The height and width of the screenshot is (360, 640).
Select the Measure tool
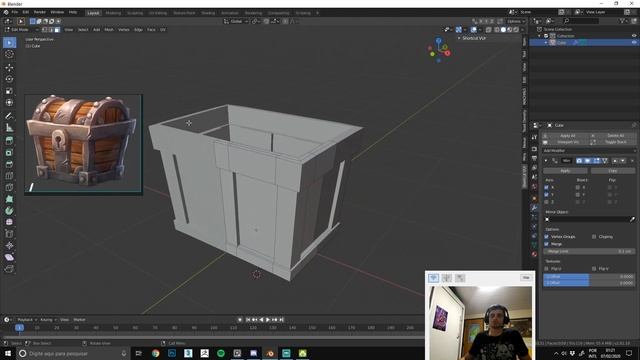pos(9,128)
